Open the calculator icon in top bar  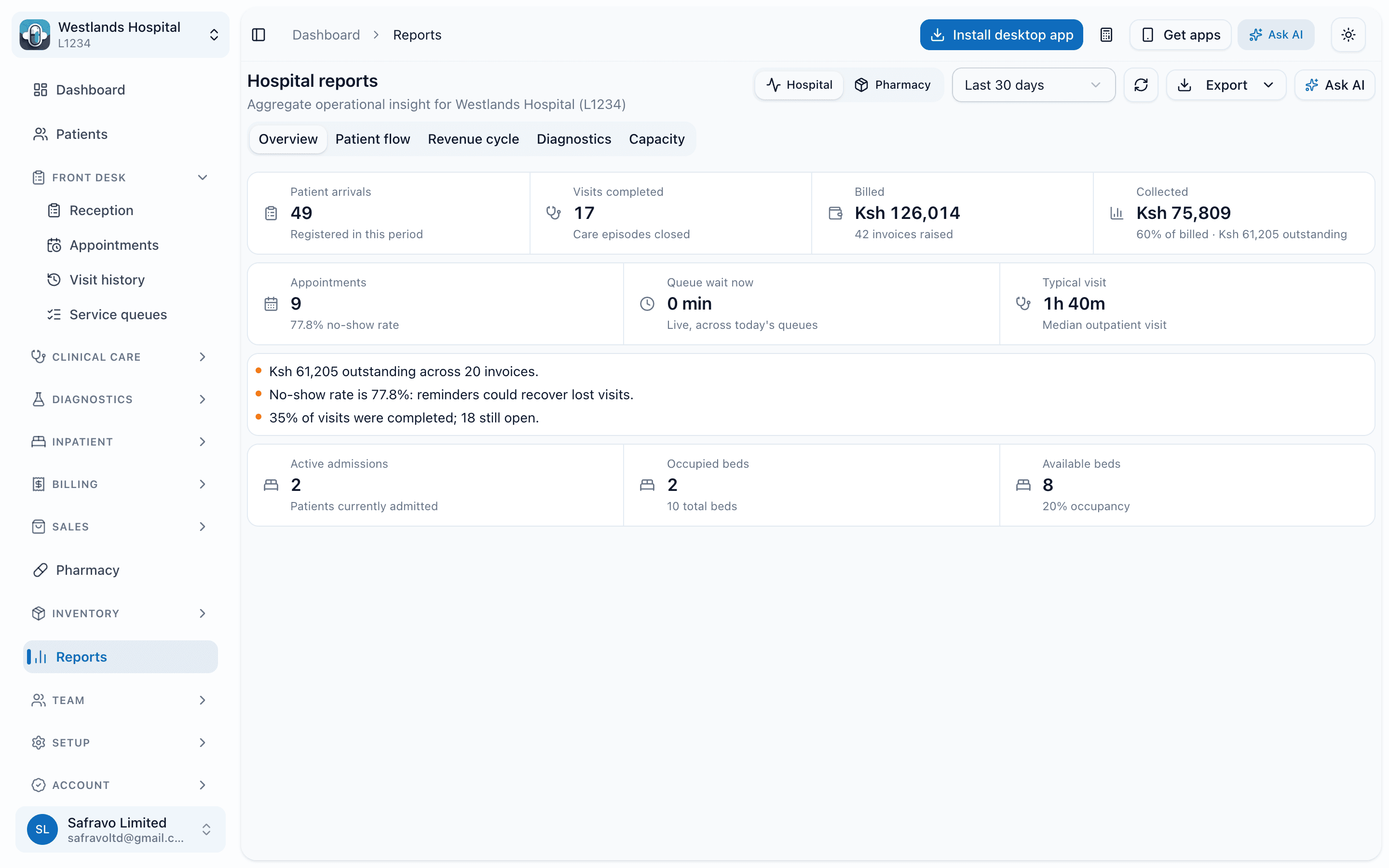click(x=1106, y=35)
